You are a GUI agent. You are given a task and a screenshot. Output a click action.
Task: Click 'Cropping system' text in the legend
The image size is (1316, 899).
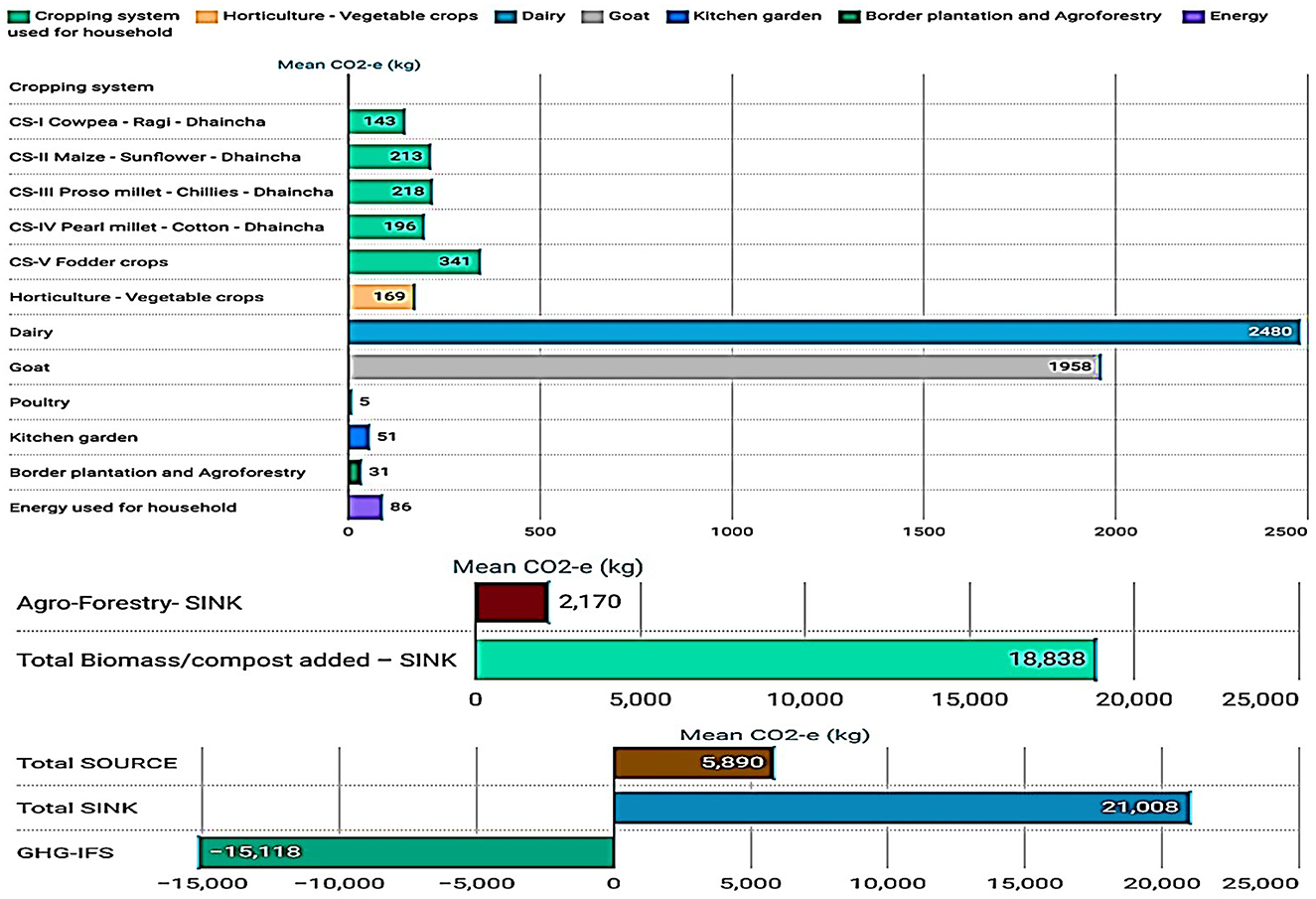coord(107,16)
